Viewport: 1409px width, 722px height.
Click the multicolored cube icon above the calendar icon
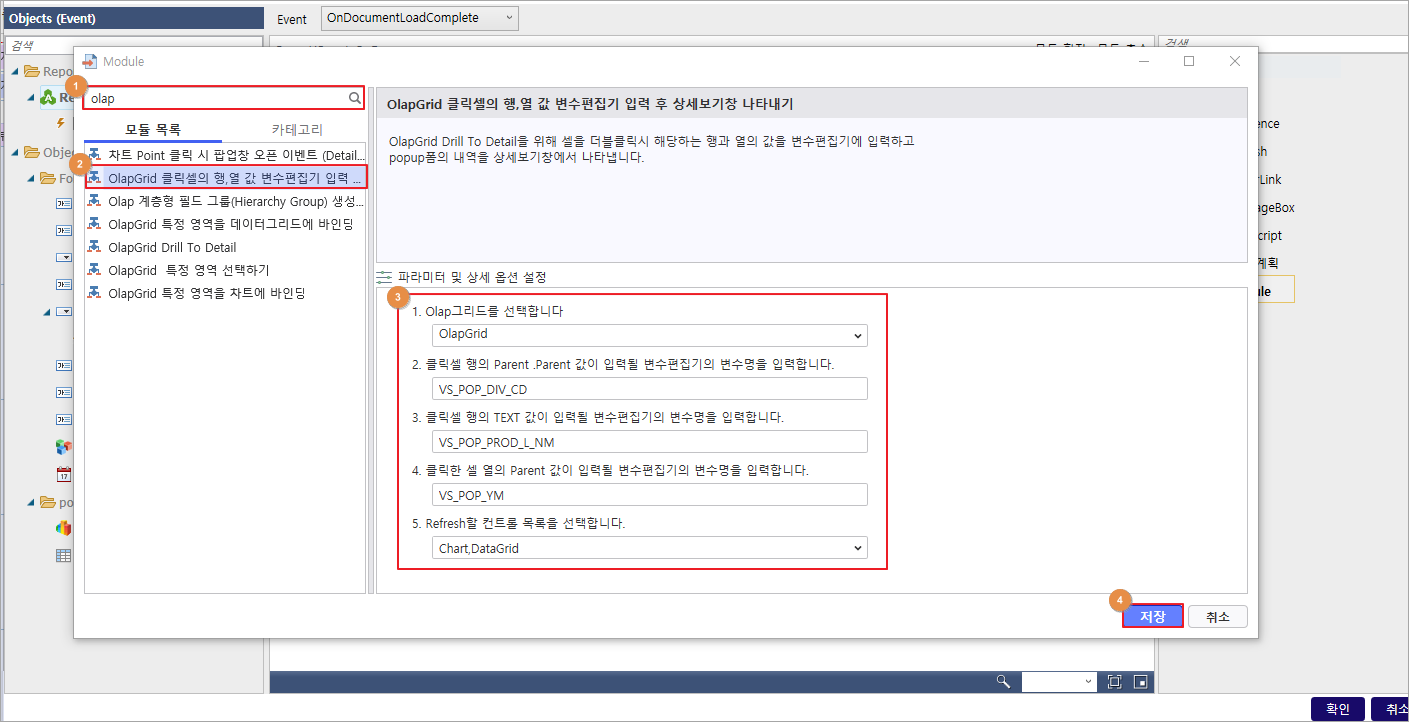click(63, 447)
